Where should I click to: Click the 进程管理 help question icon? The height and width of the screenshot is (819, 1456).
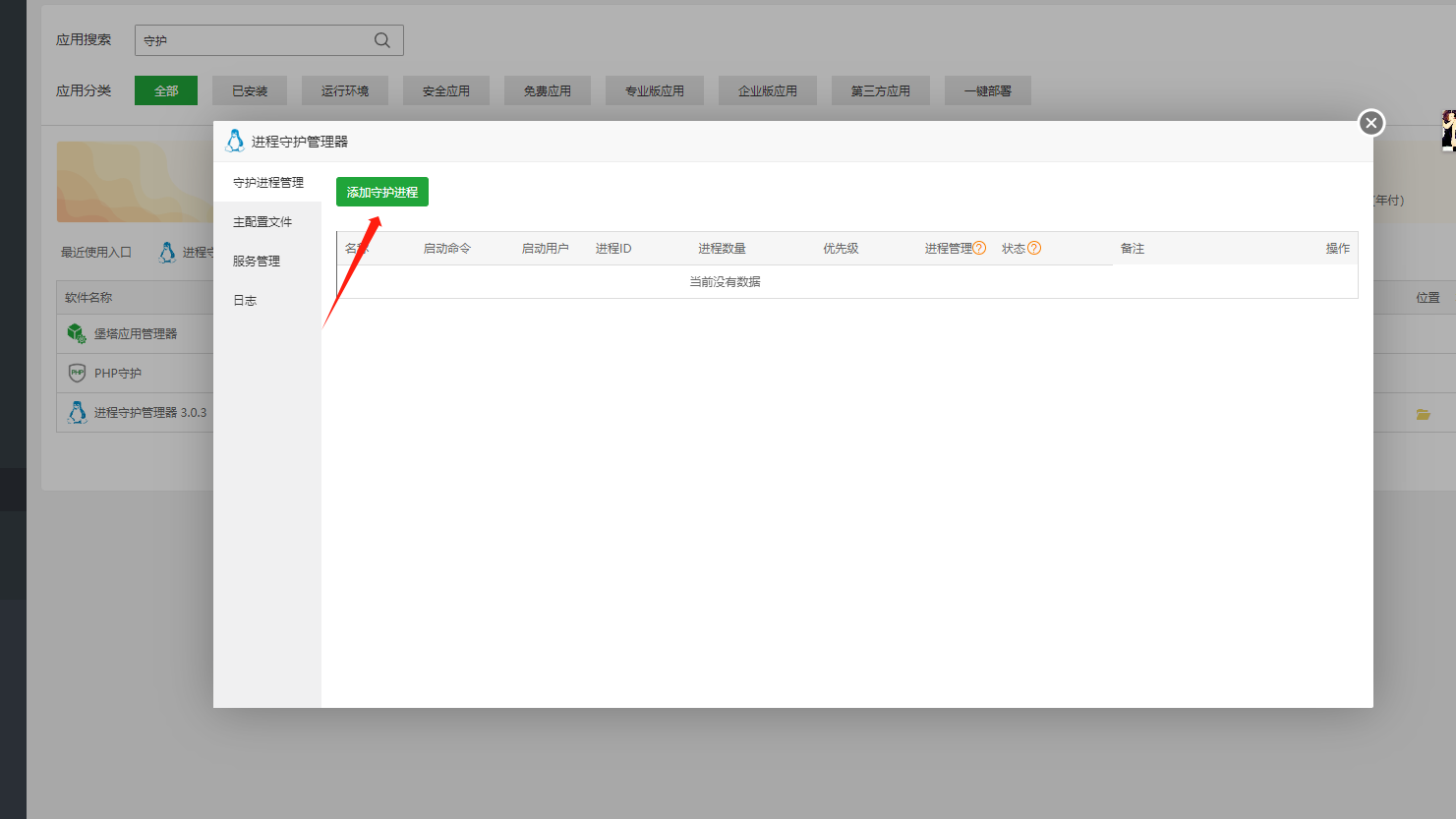click(979, 249)
